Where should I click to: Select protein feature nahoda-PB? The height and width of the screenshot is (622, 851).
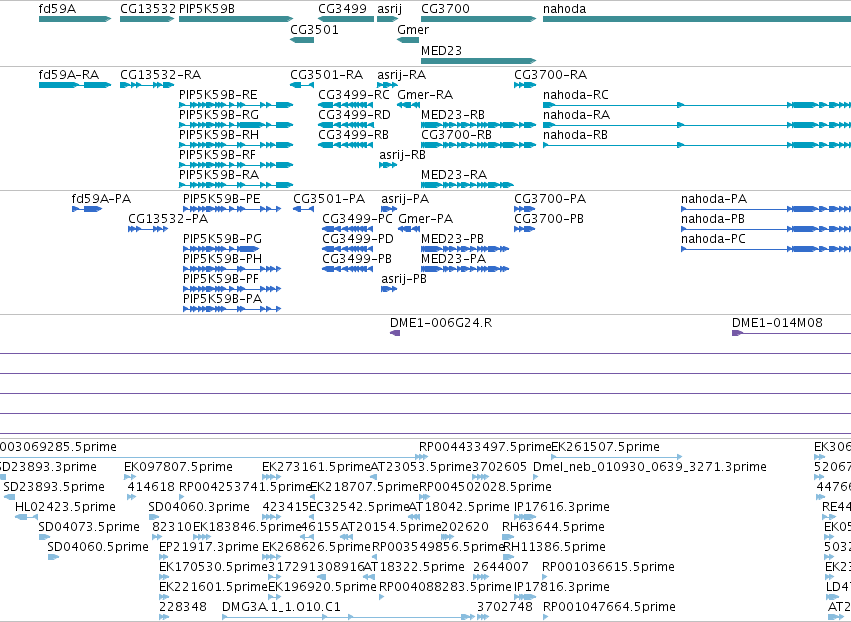pos(766,229)
